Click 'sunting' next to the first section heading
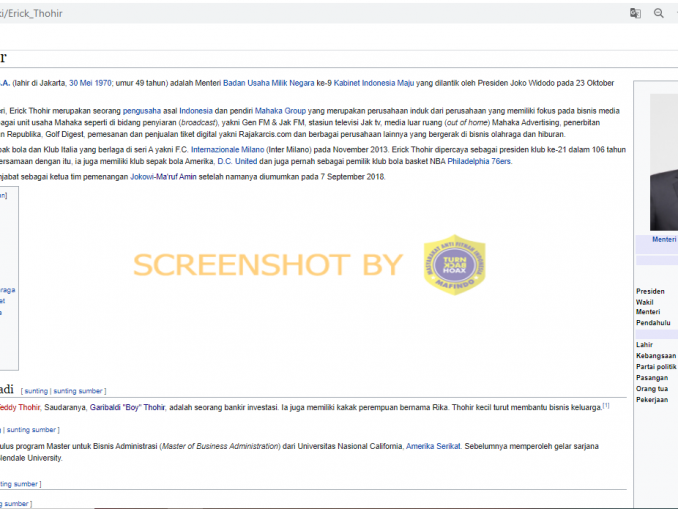678x509 pixels. click(36, 391)
